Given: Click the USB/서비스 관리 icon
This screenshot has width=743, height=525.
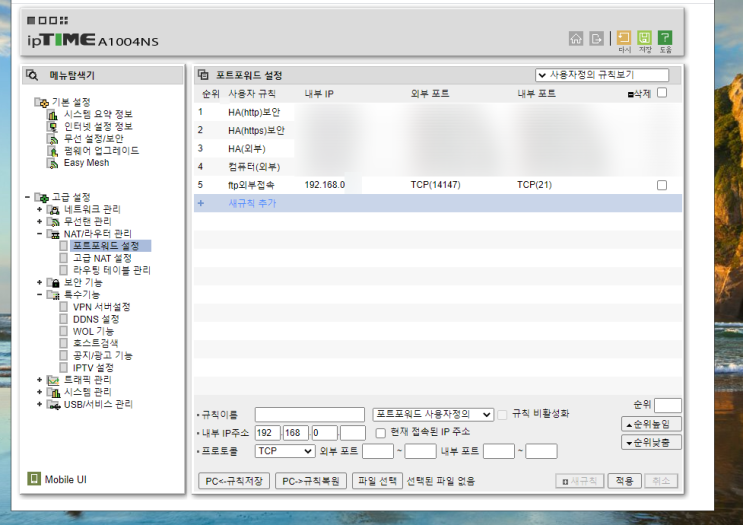Looking at the screenshot, I should pos(53,405).
